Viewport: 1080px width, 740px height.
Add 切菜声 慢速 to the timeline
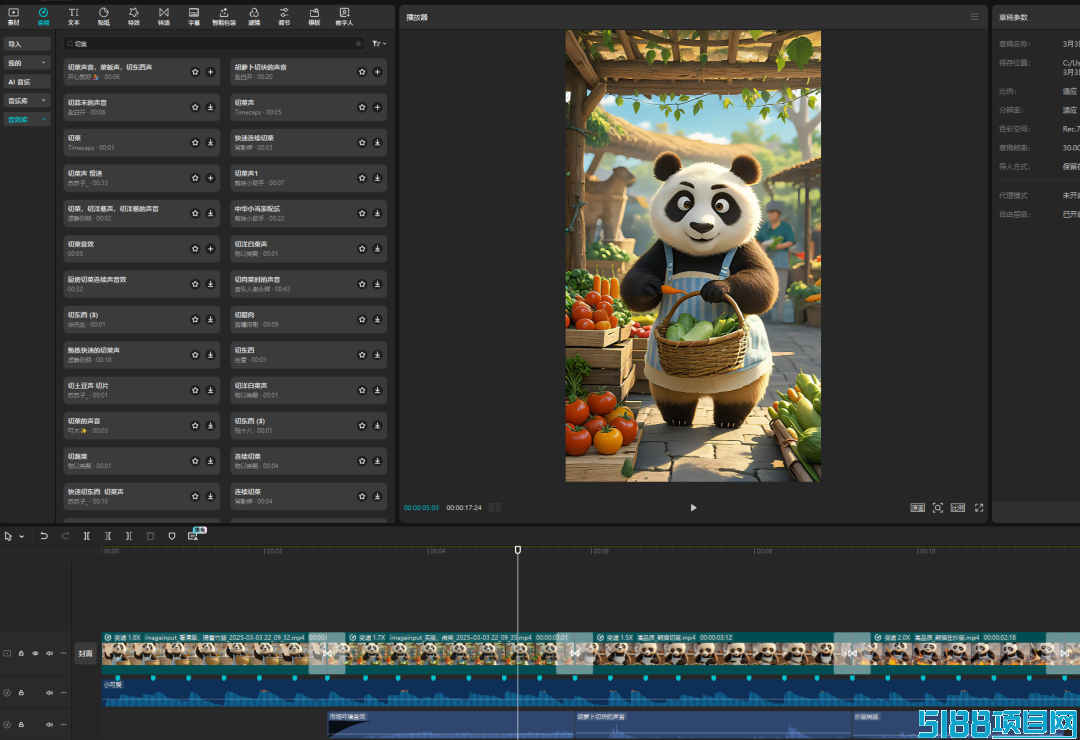pyautogui.click(x=211, y=178)
